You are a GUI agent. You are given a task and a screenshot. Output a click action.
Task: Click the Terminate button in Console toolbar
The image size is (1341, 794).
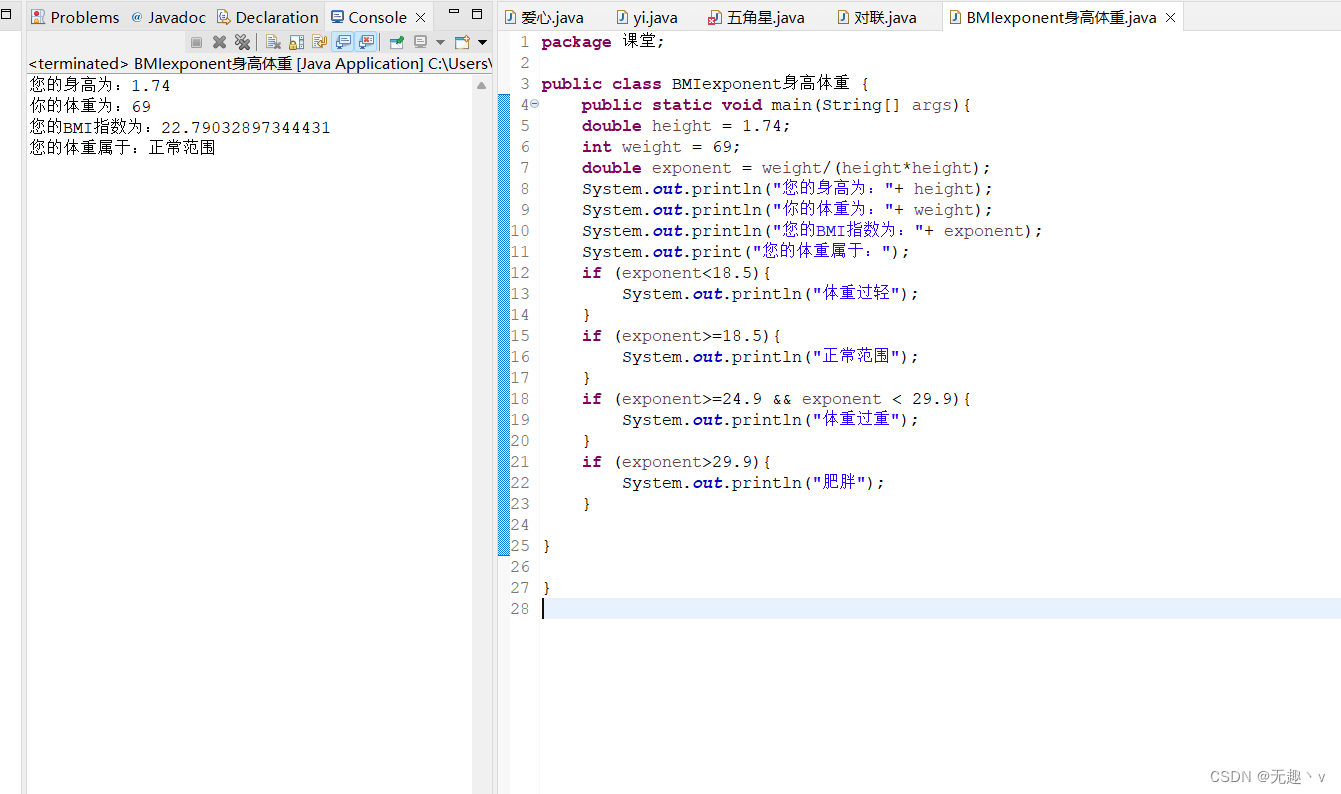pyautogui.click(x=196, y=41)
